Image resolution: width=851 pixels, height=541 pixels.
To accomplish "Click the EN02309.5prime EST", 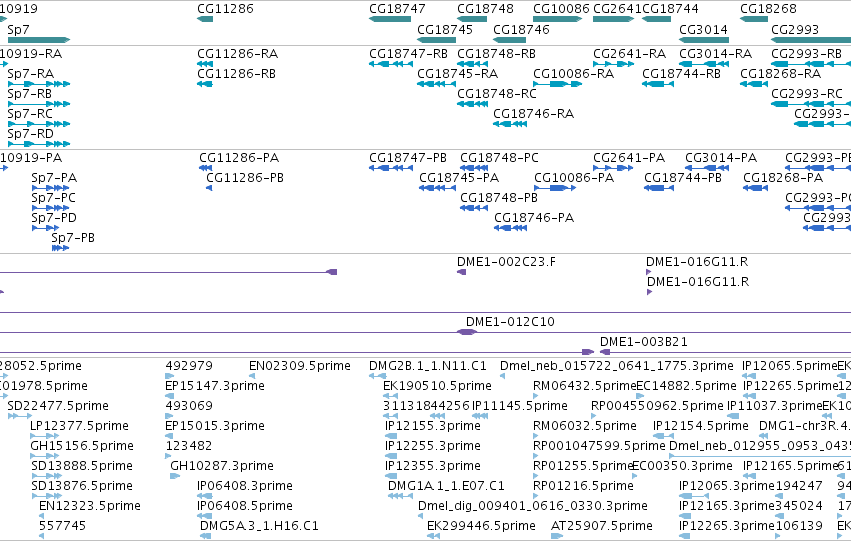I will pos(300,366).
